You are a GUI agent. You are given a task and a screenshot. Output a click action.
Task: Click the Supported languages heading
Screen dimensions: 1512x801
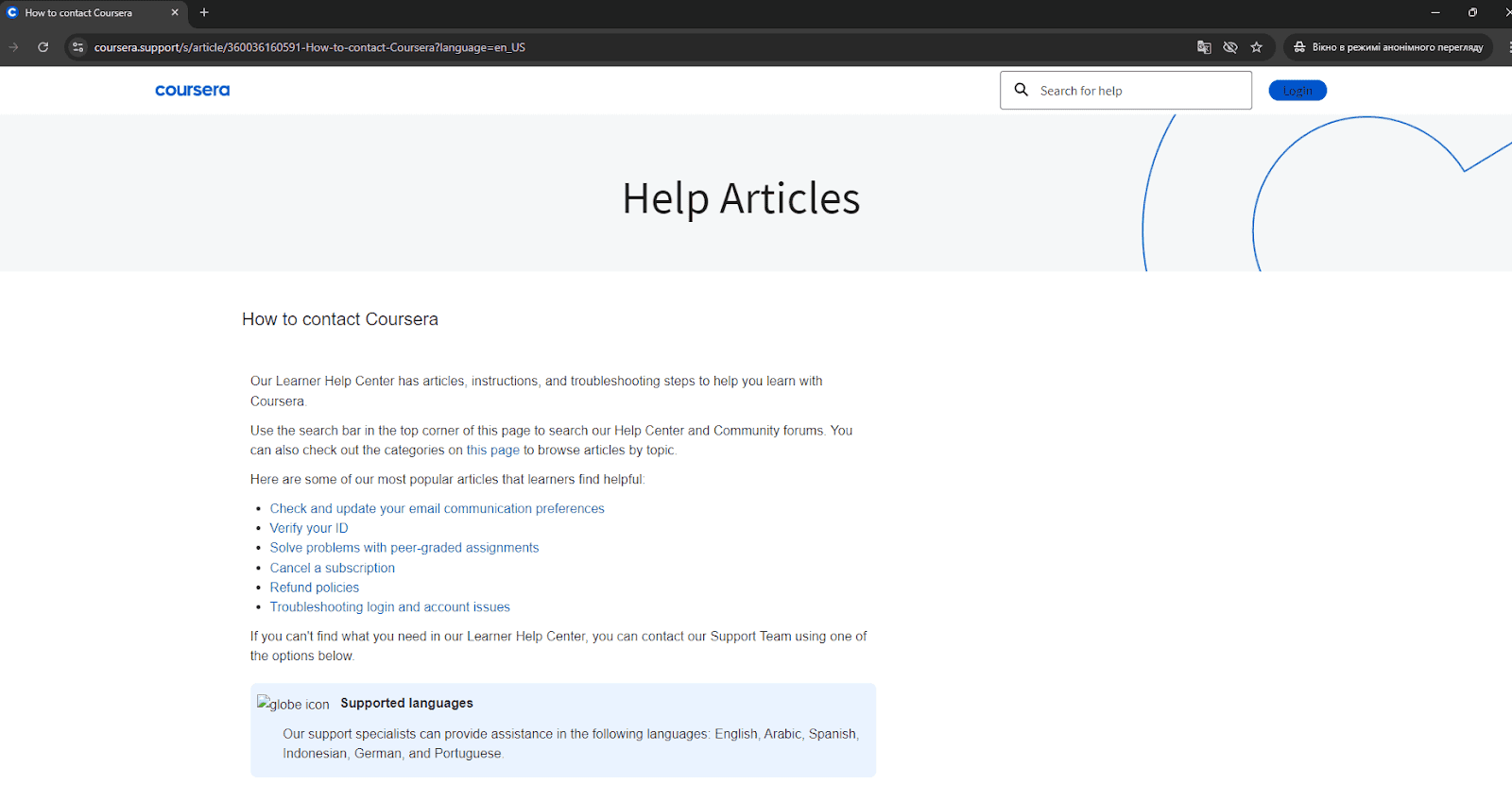407,703
